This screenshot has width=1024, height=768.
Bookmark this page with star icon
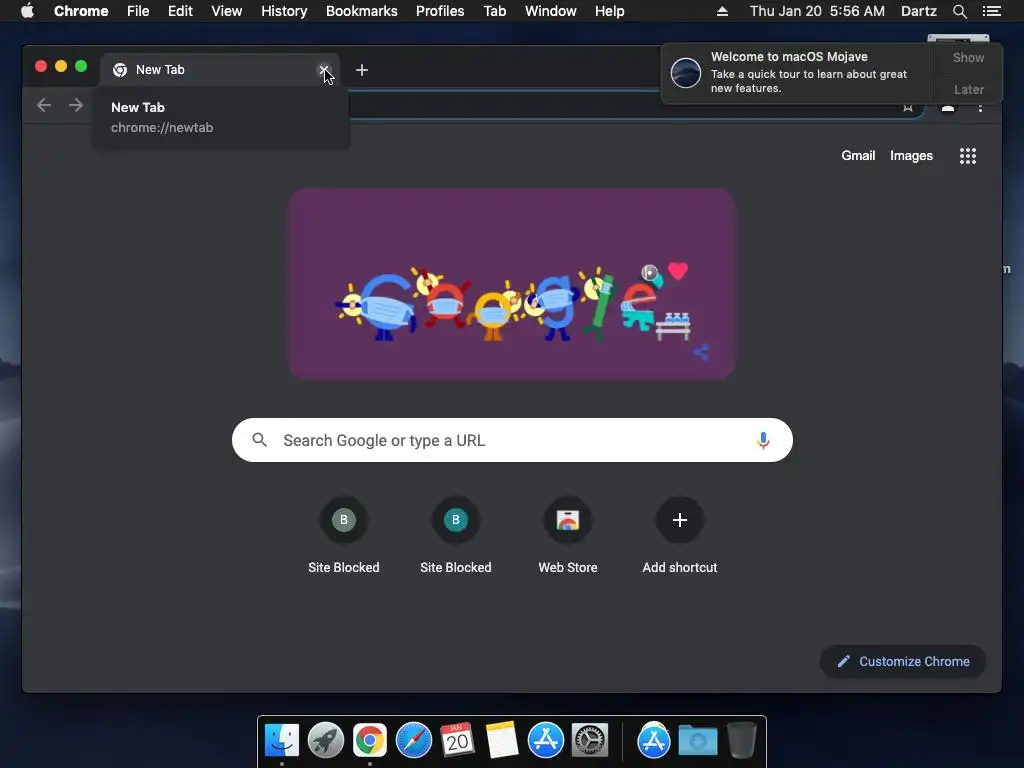click(x=908, y=108)
